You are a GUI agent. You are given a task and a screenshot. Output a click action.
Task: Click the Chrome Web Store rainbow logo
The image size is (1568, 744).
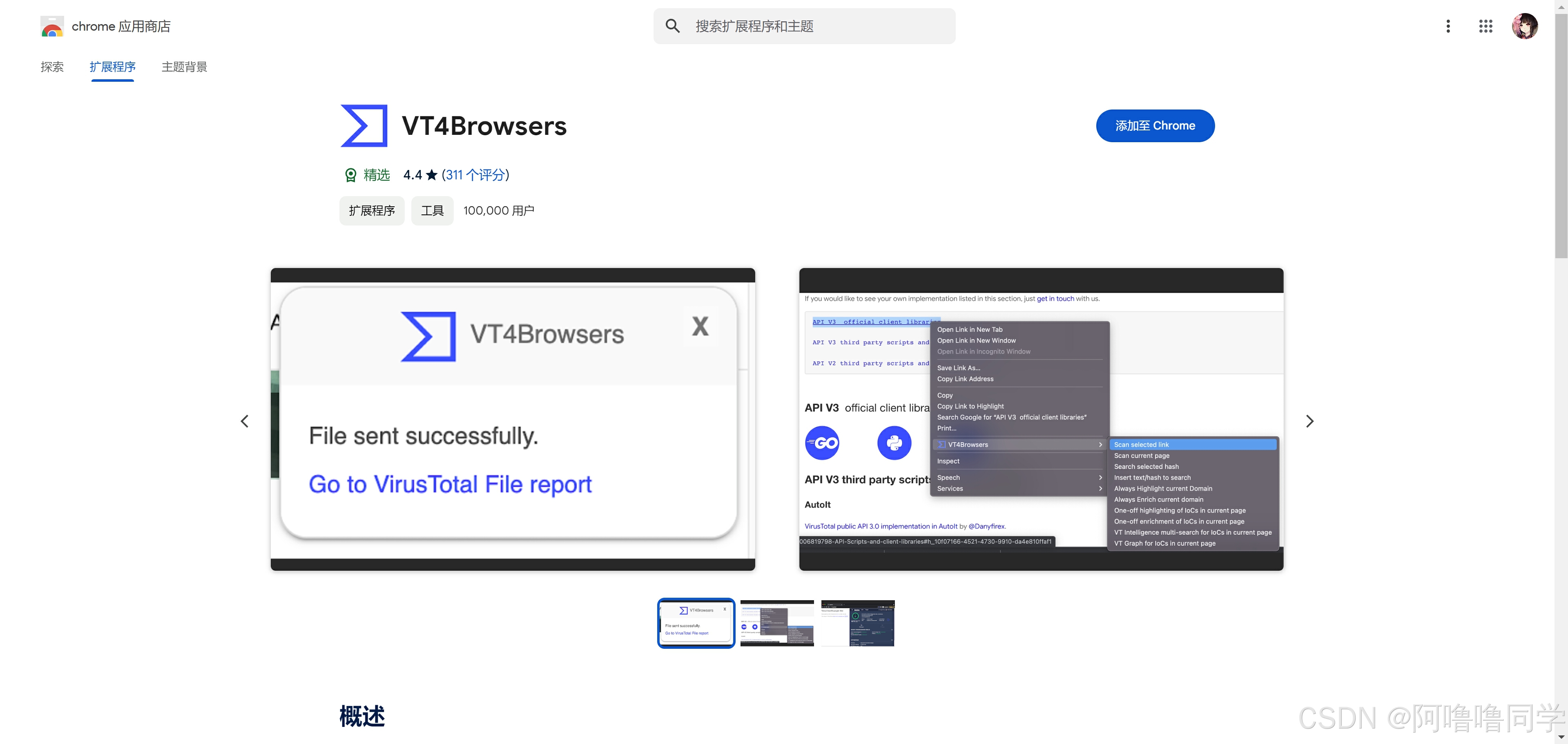click(52, 26)
